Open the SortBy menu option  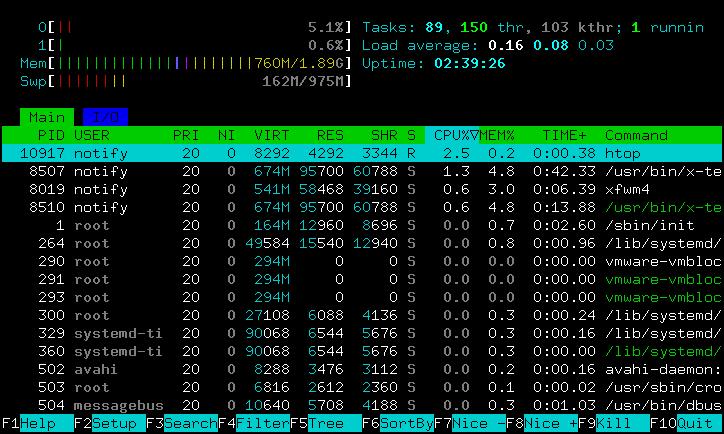pyautogui.click(x=398, y=423)
